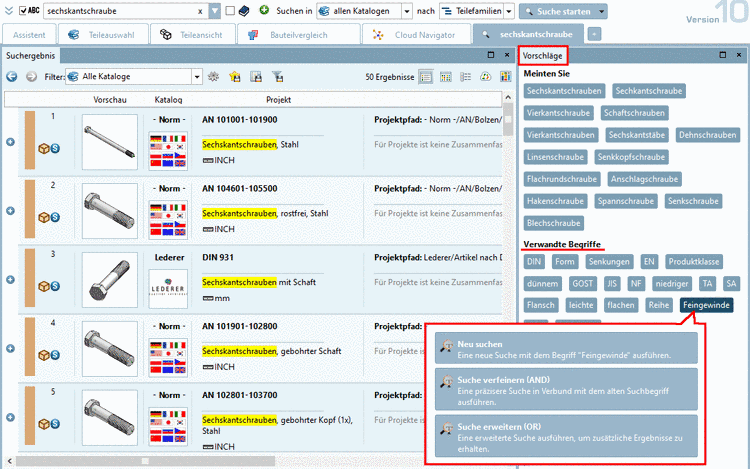The image size is (750, 469).
Task: Add a new tab with plus button
Action: tap(594, 34)
